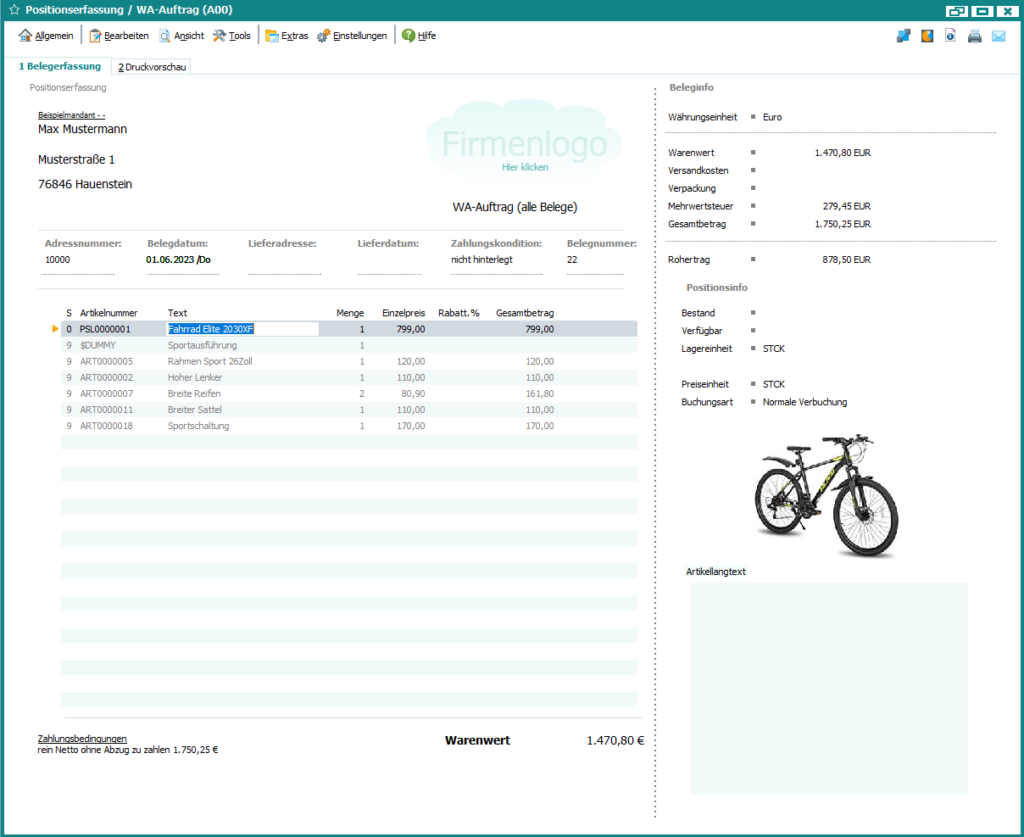Click the printer icon to print the document
The width and height of the screenshot is (1024, 837).
tap(974, 35)
